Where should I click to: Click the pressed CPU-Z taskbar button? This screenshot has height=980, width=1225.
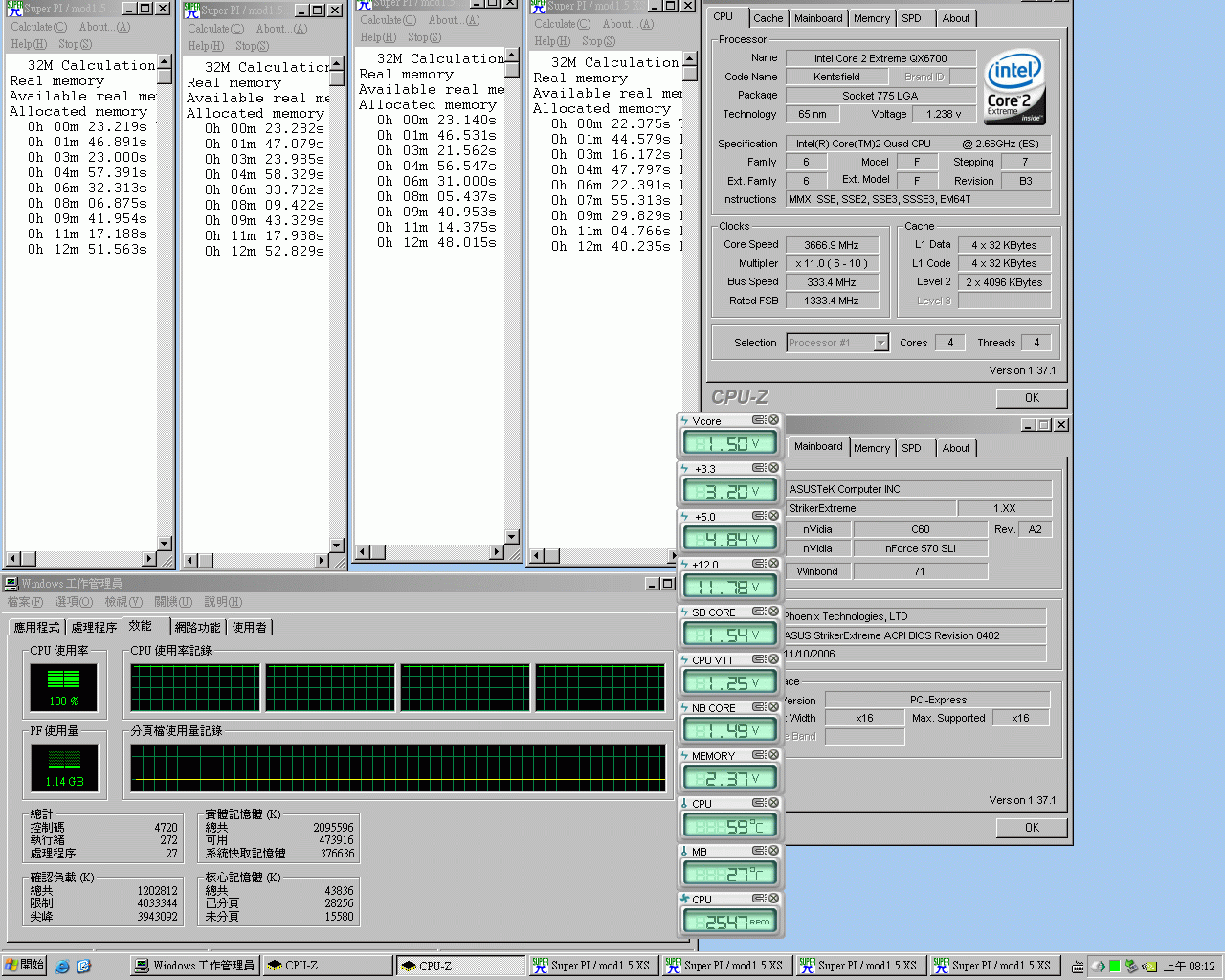(x=459, y=966)
